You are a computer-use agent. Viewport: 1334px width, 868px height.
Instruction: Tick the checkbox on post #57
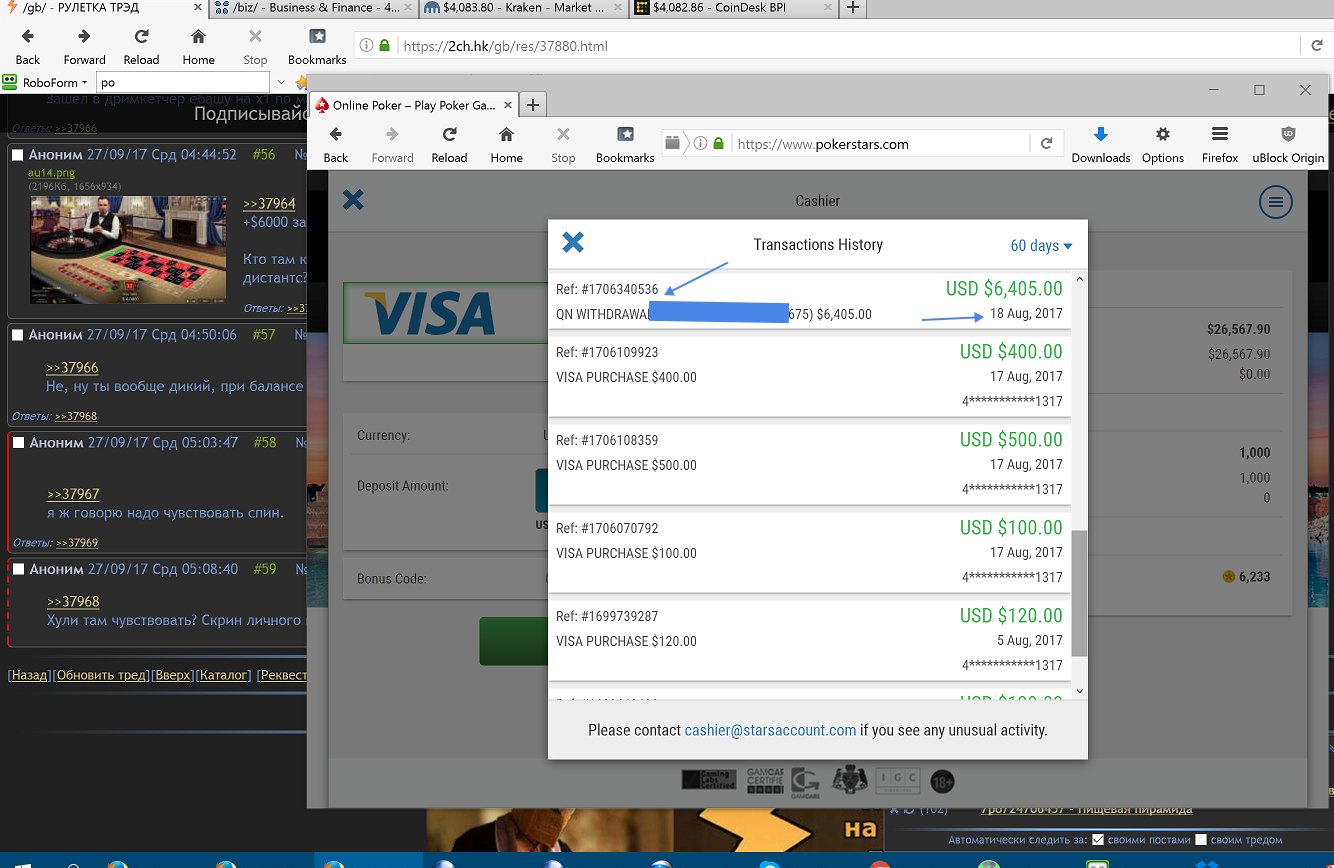[x=17, y=335]
